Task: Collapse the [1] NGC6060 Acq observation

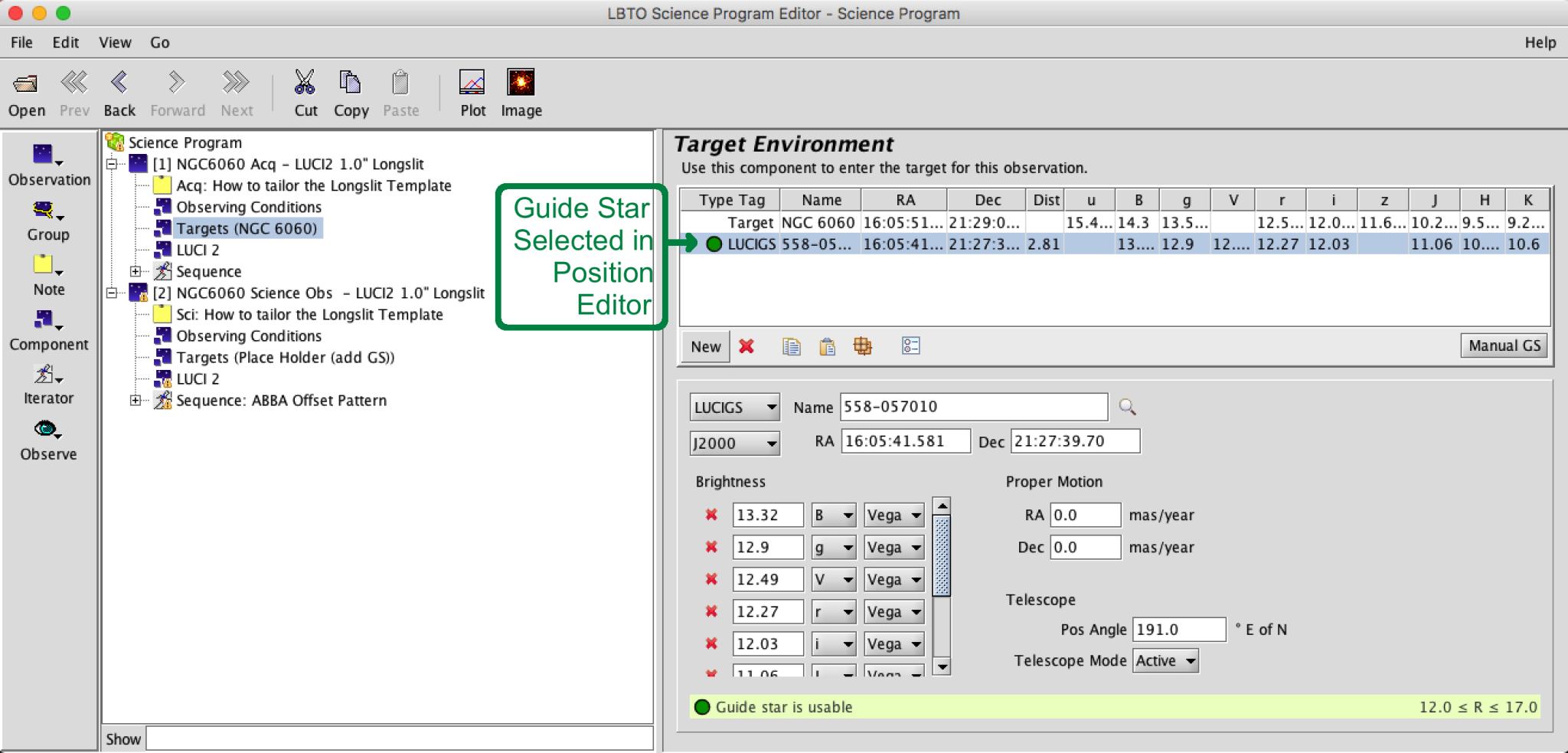Action: pyautogui.click(x=112, y=164)
